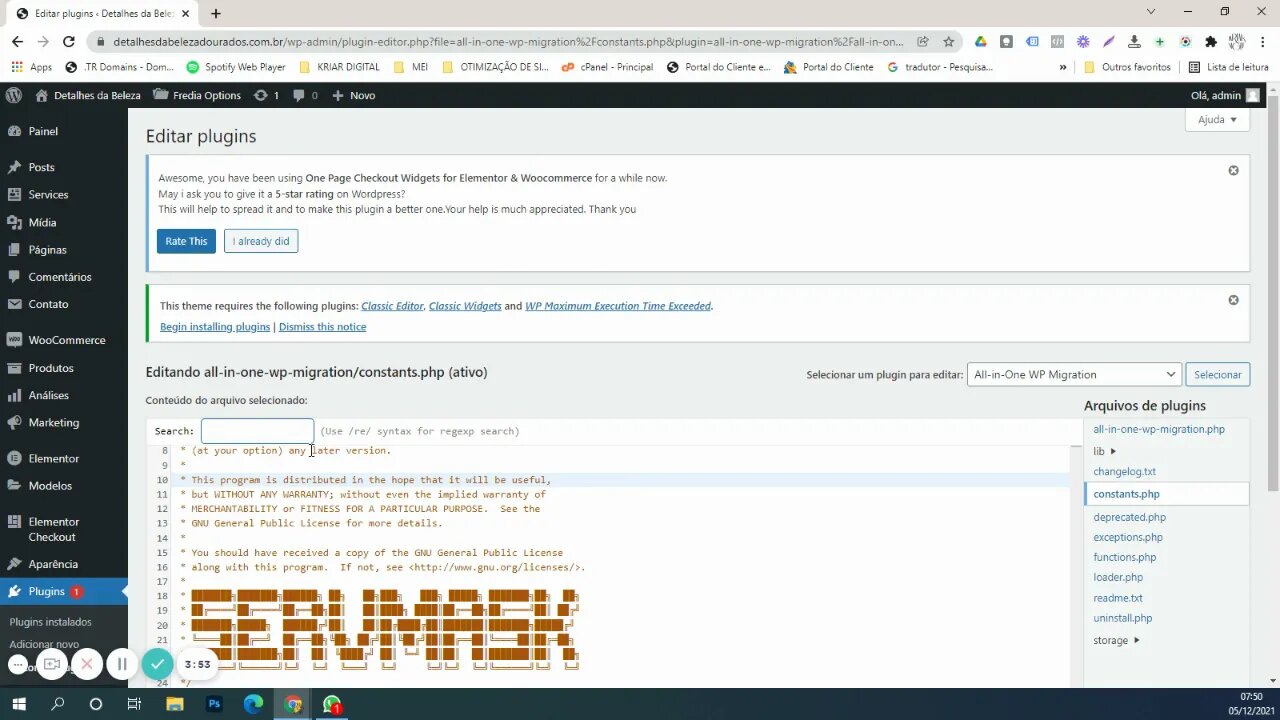Open the new browser tab plus button
The height and width of the screenshot is (720, 1280).
215,13
